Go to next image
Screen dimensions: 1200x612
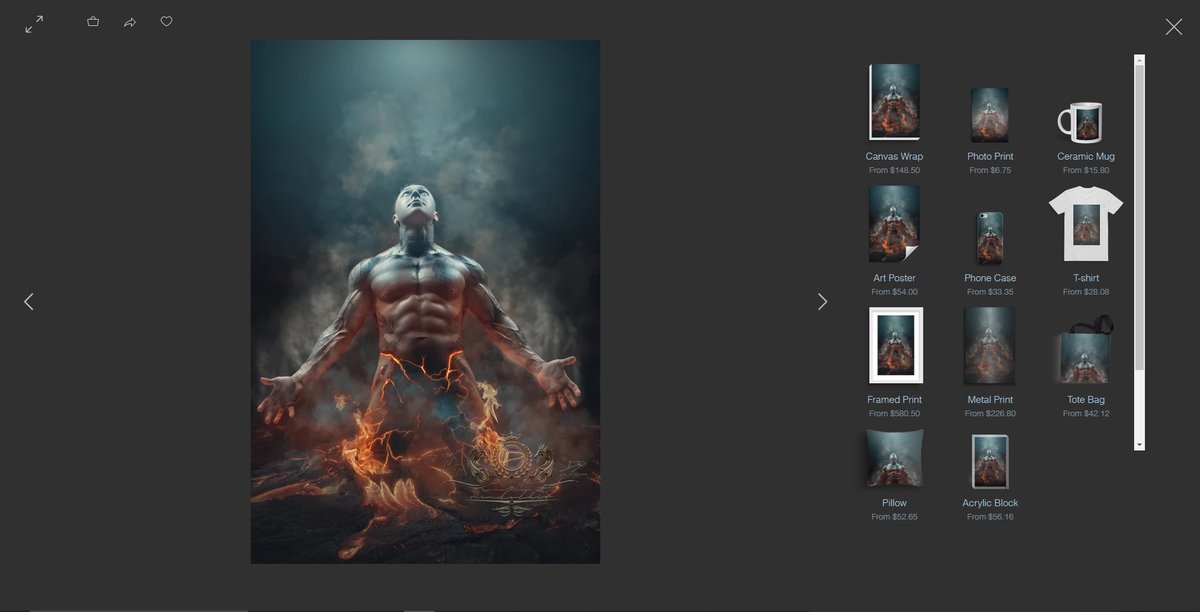822,301
